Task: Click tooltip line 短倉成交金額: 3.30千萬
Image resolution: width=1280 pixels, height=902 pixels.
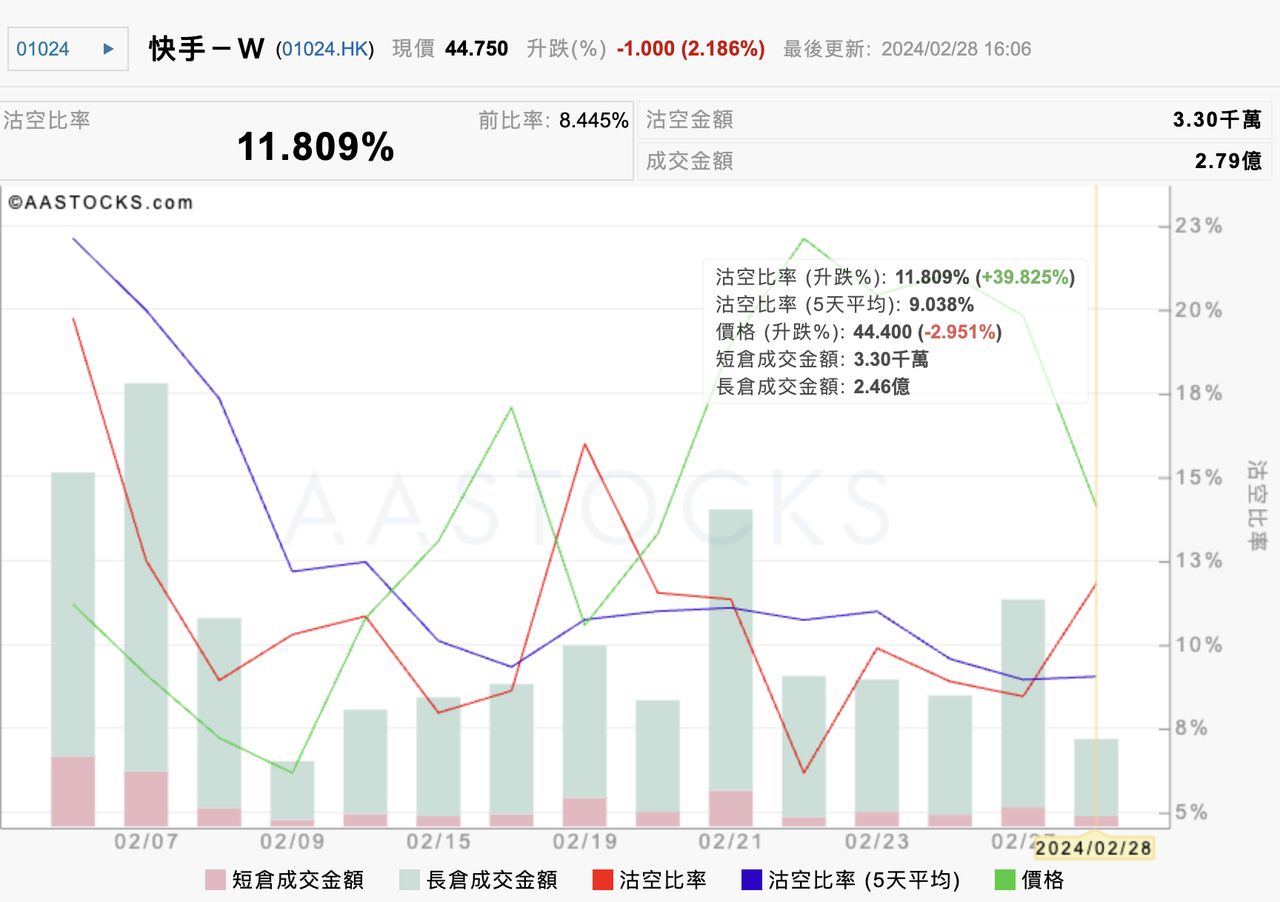Action: pyautogui.click(x=822, y=359)
